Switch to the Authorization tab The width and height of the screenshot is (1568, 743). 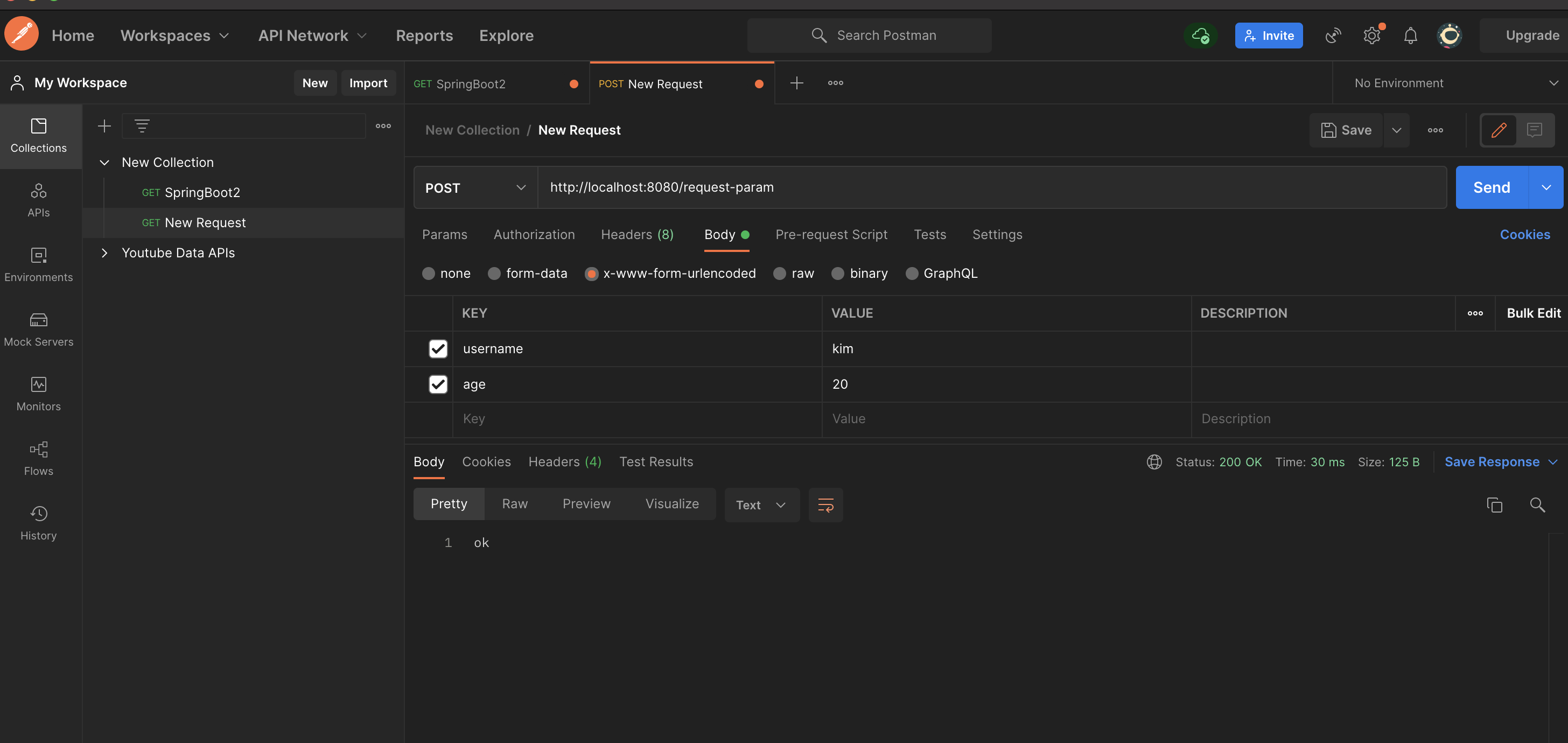534,234
